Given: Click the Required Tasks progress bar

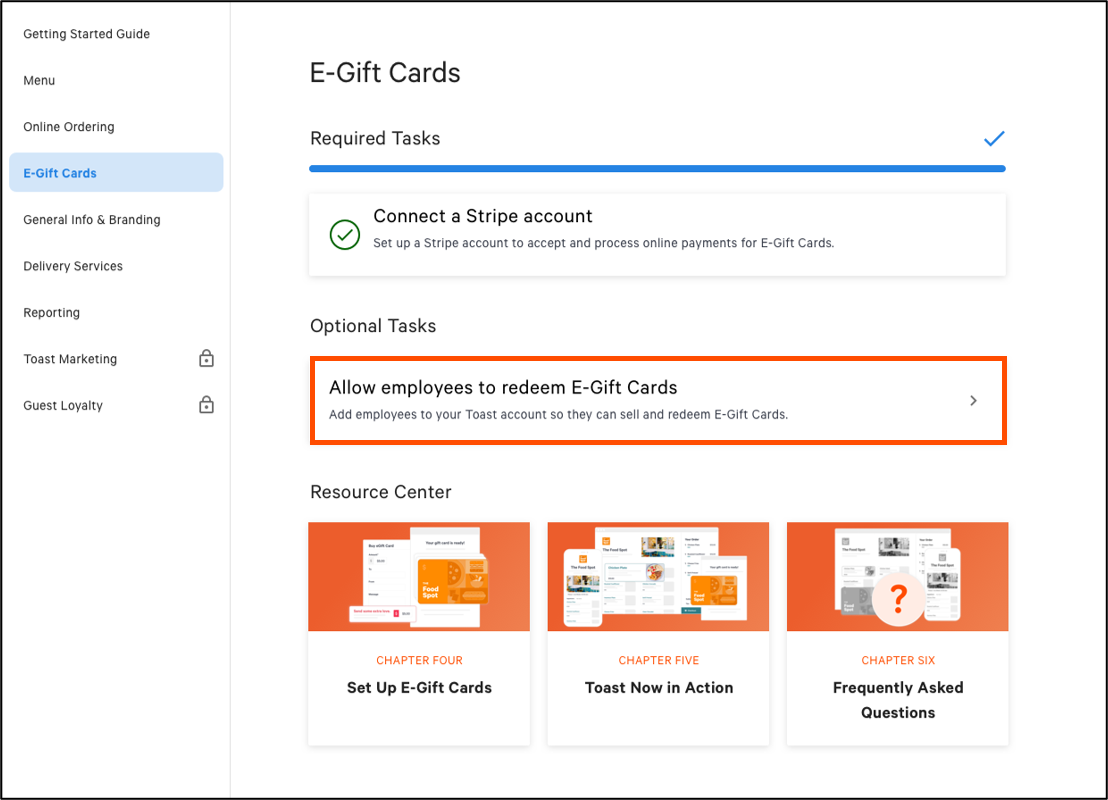Looking at the screenshot, I should (657, 169).
